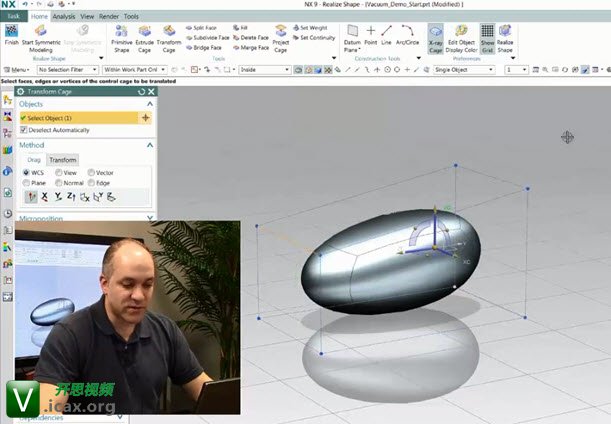Open the Inside selection rule dropdown
The height and width of the screenshot is (424, 611).
click(265, 69)
